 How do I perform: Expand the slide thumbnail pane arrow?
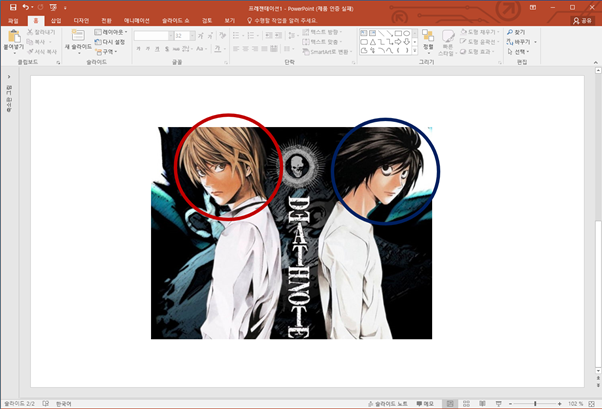(9, 77)
